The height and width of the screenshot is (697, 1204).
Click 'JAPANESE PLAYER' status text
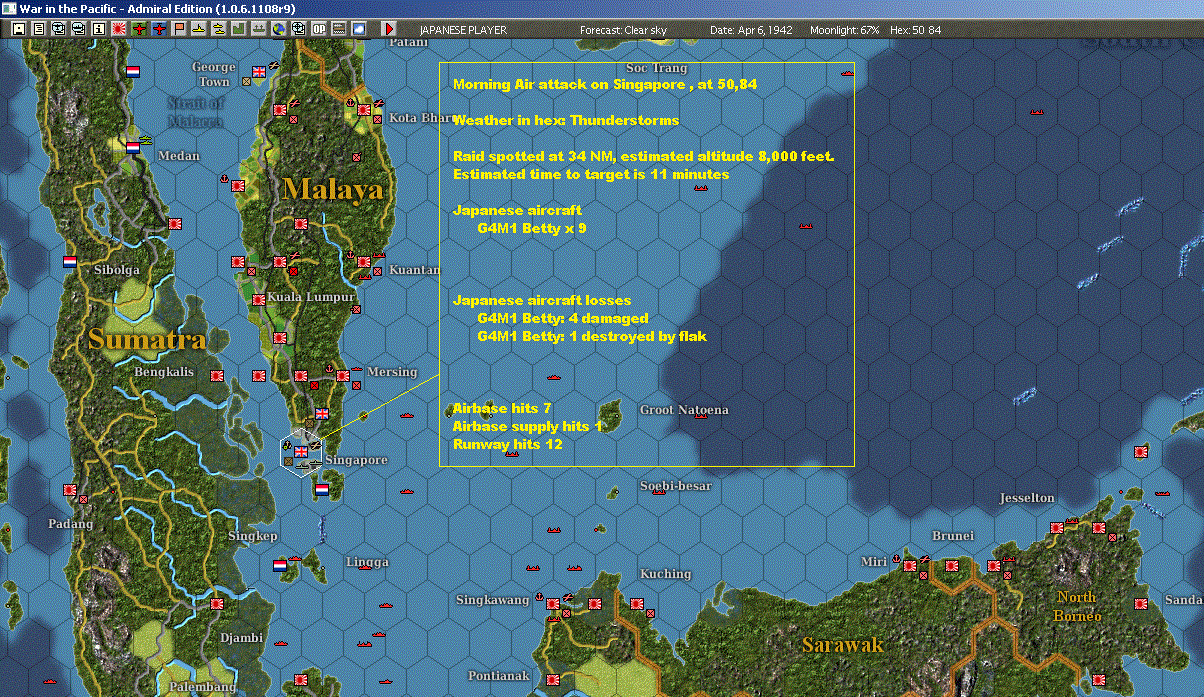[x=463, y=30]
